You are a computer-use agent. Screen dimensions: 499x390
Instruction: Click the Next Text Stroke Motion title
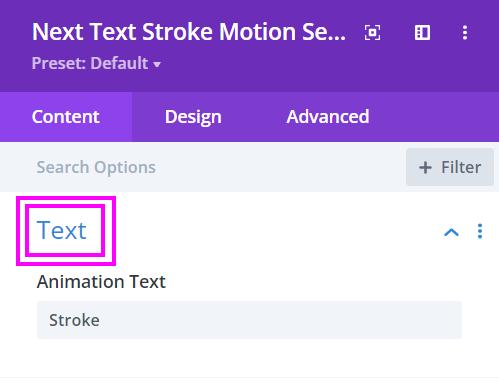pos(189,32)
